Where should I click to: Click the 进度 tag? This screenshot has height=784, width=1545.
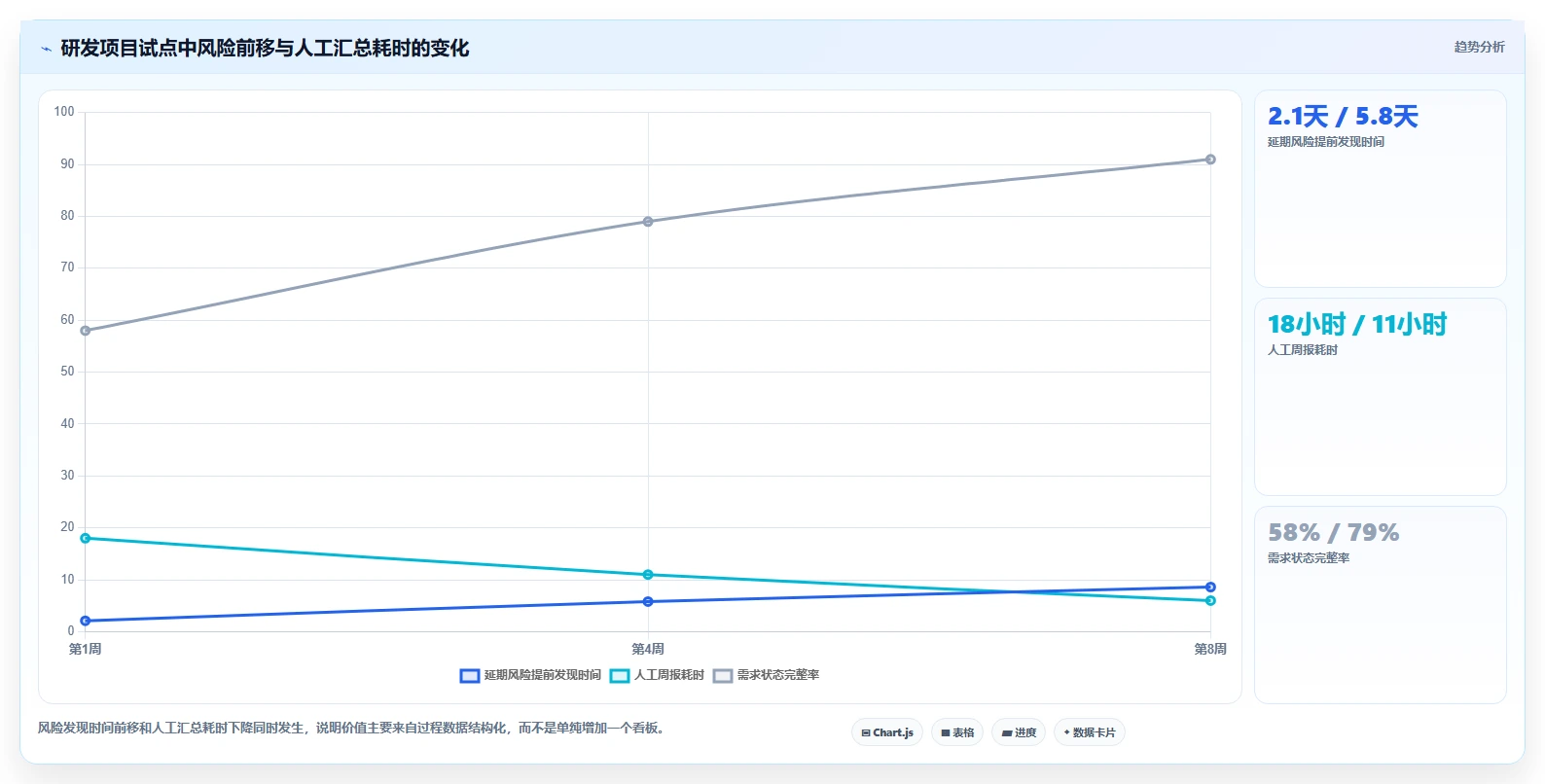[1019, 732]
